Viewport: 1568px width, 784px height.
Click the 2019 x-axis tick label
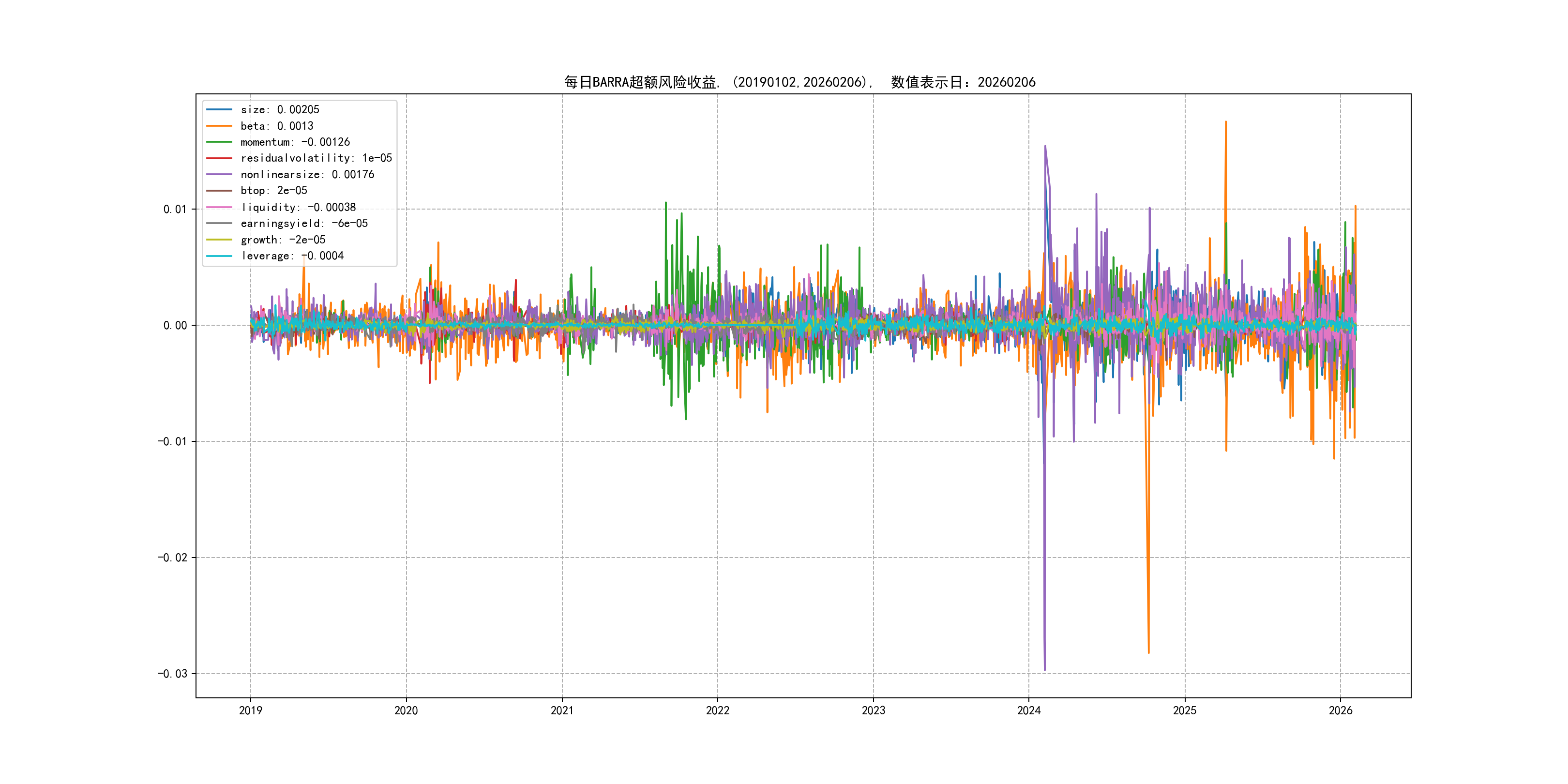[251, 710]
